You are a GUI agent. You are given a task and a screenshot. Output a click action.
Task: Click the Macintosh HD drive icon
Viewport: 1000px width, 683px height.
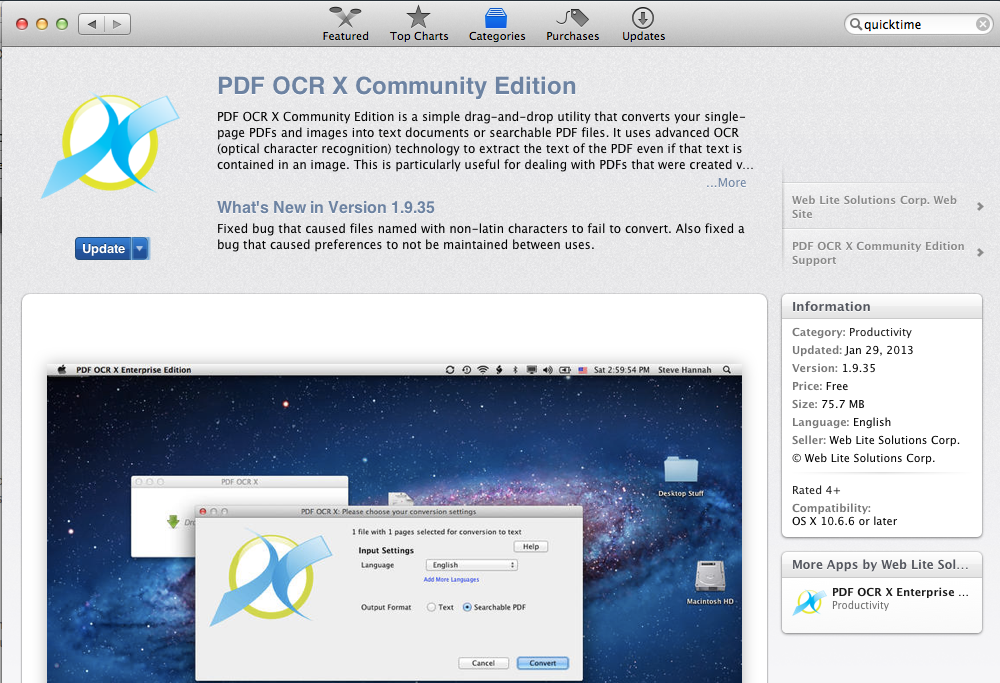pos(710,576)
